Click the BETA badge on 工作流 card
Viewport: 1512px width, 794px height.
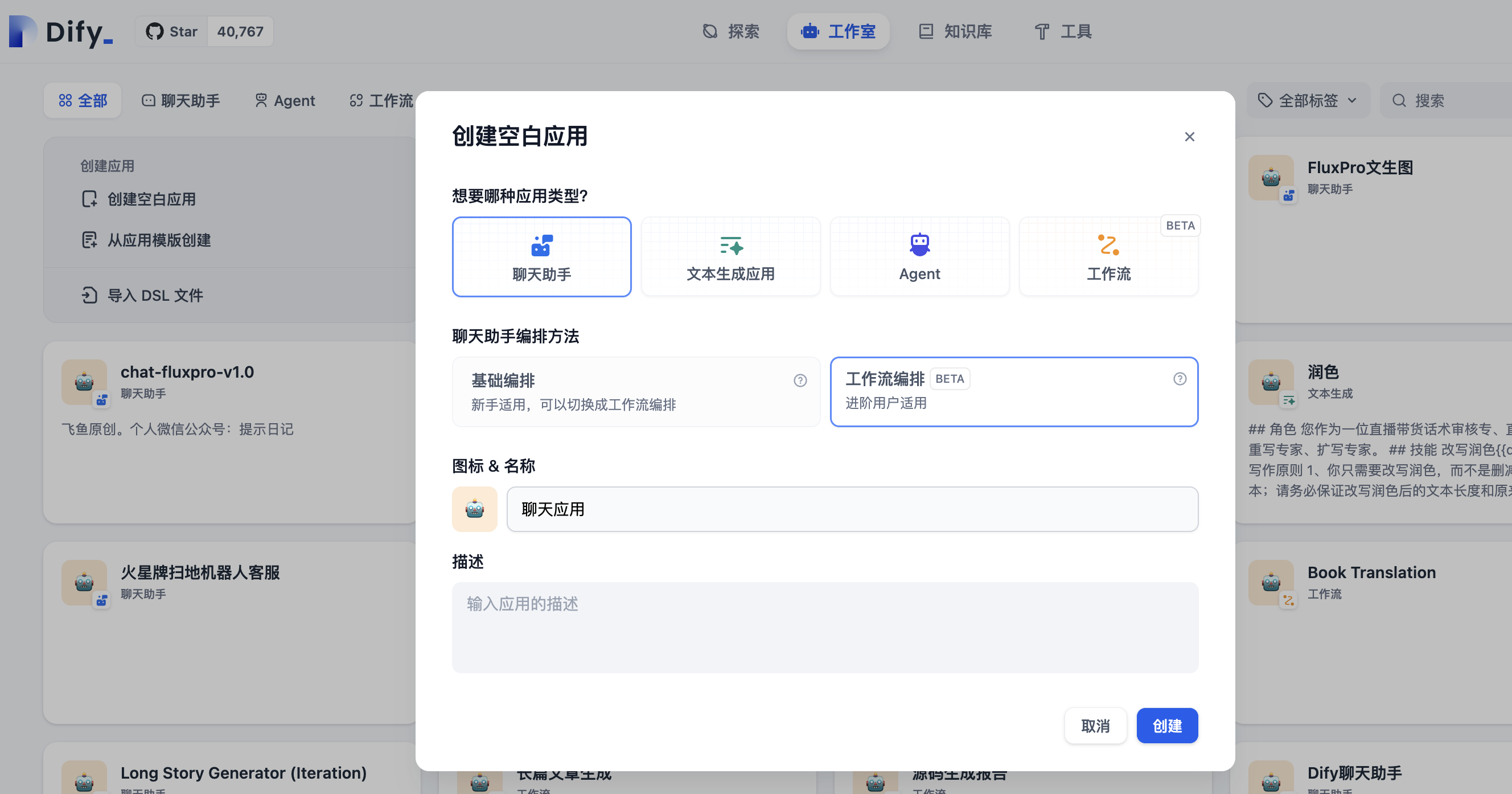coord(1180,226)
